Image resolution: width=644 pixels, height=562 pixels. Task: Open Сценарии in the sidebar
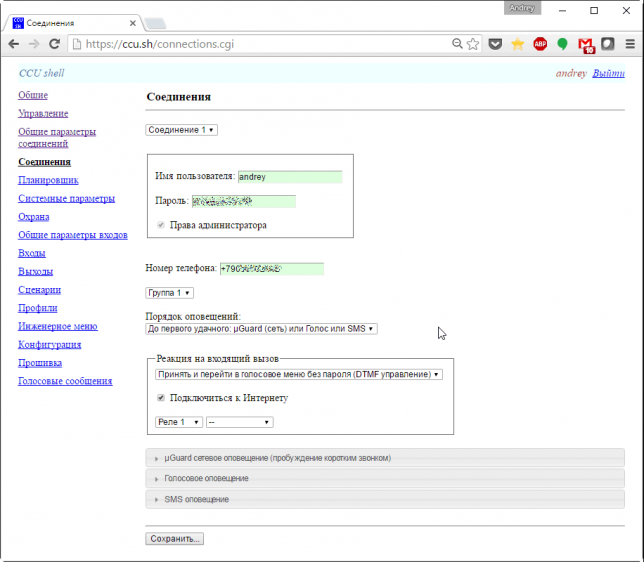(39, 290)
